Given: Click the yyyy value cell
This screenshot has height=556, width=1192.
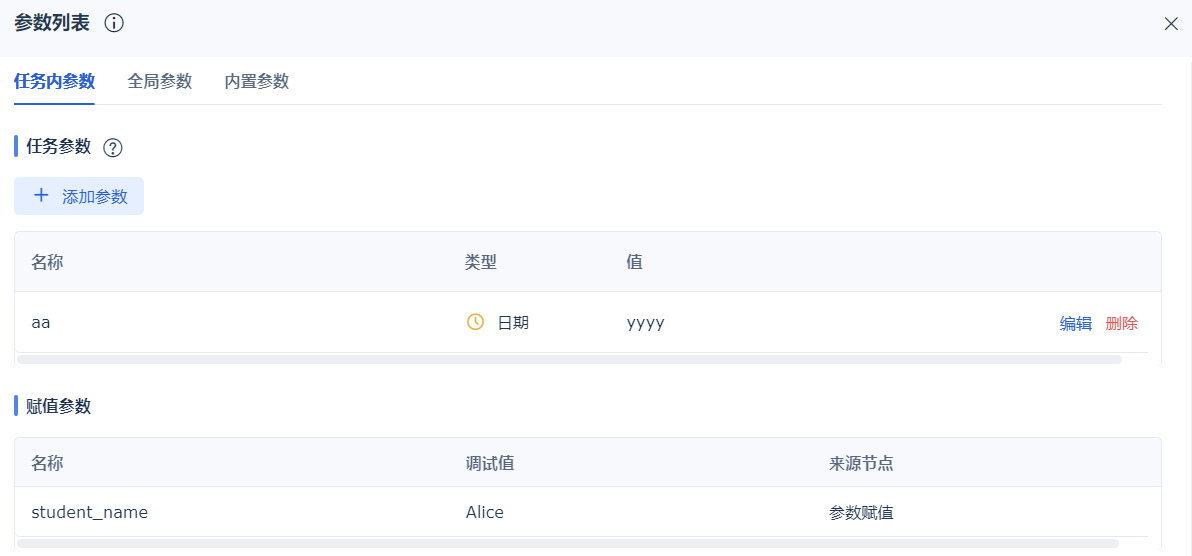Looking at the screenshot, I should [x=645, y=323].
